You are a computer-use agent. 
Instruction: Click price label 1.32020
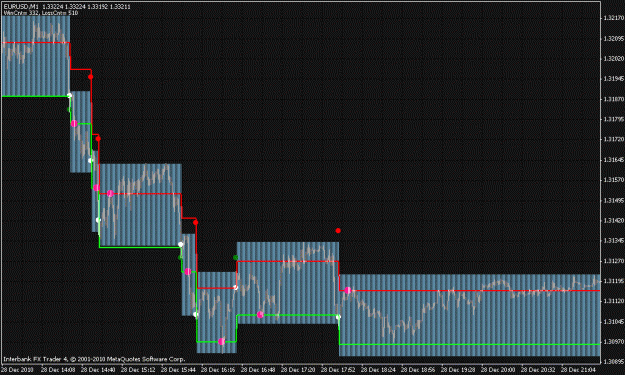tap(613, 59)
